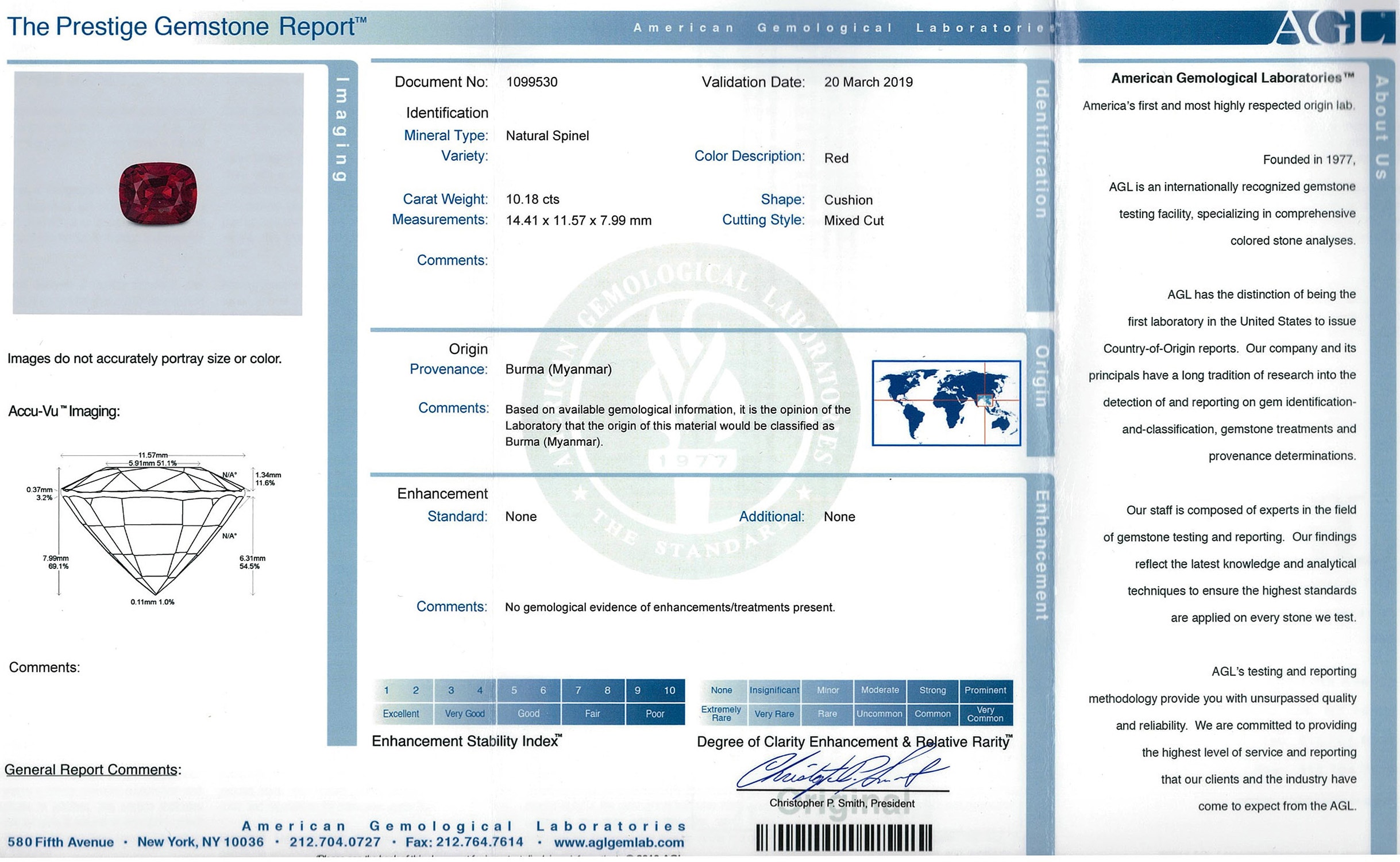Screen dimensions: 1400x862
Task: Click the barcode at the bottom
Action: click(x=843, y=837)
